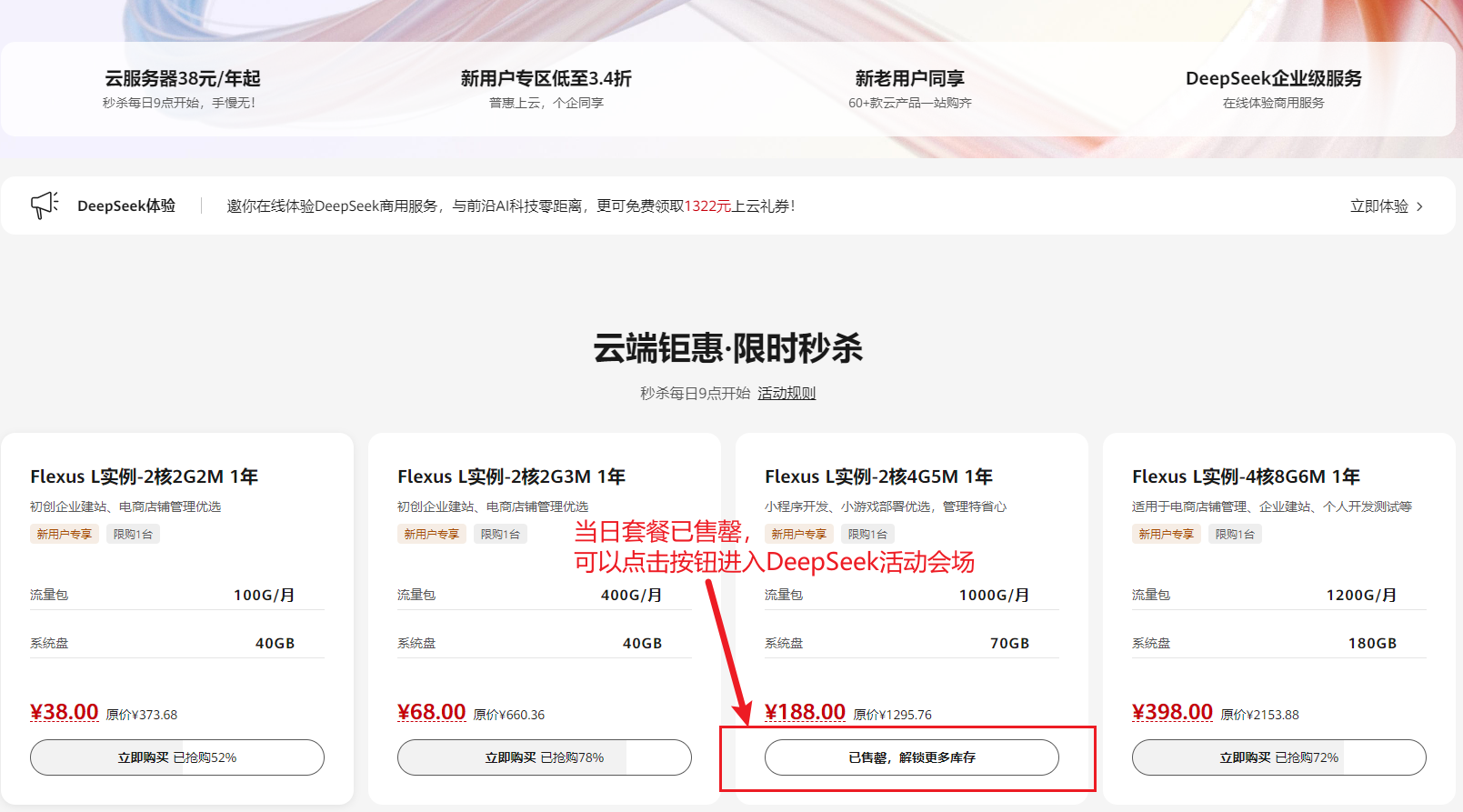1463x812 pixels.
Task: Click 立即购买 for the ¥38.00 plan
Action: click(x=177, y=757)
